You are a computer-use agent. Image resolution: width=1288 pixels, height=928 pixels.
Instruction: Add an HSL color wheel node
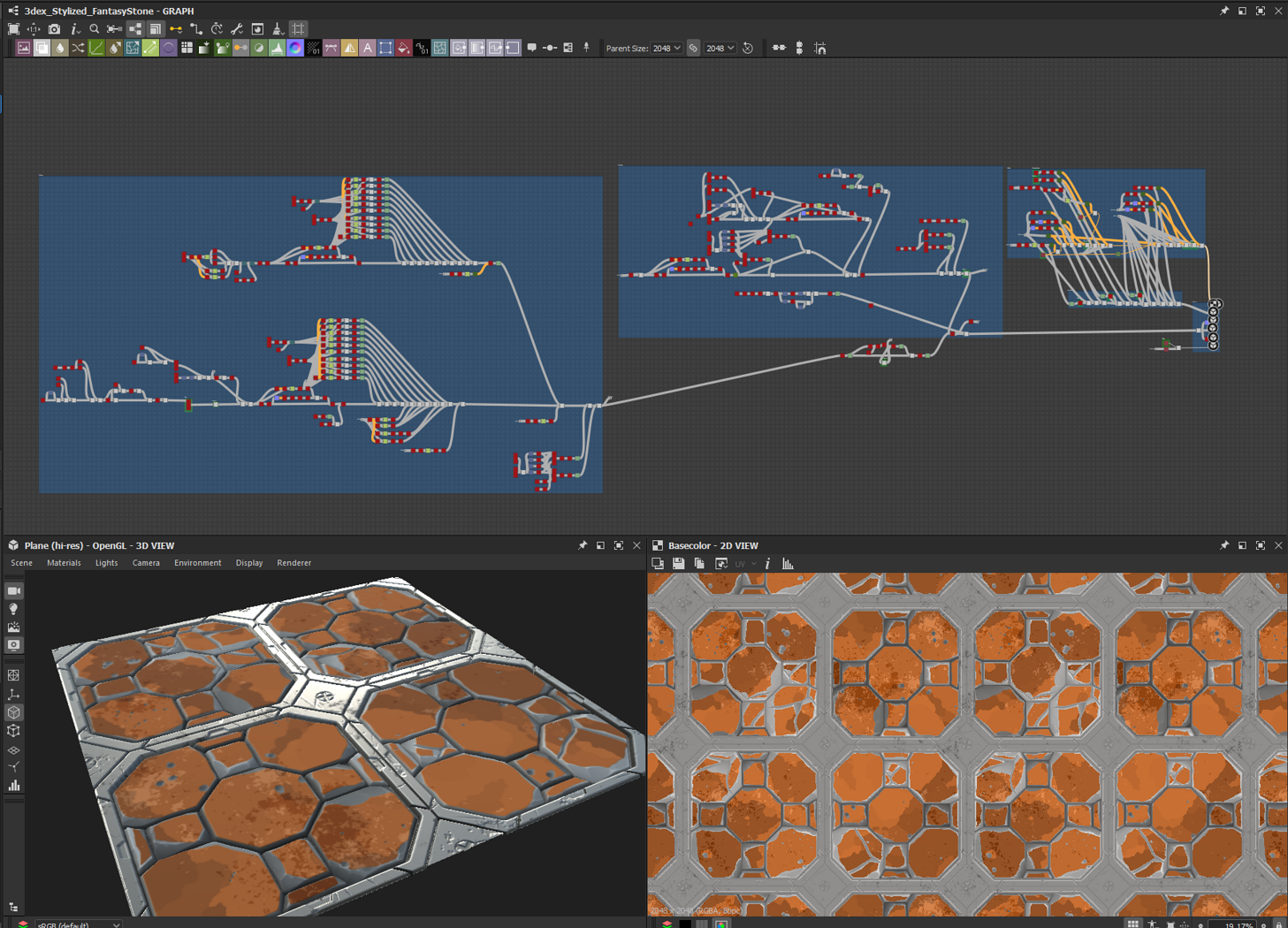[295, 49]
